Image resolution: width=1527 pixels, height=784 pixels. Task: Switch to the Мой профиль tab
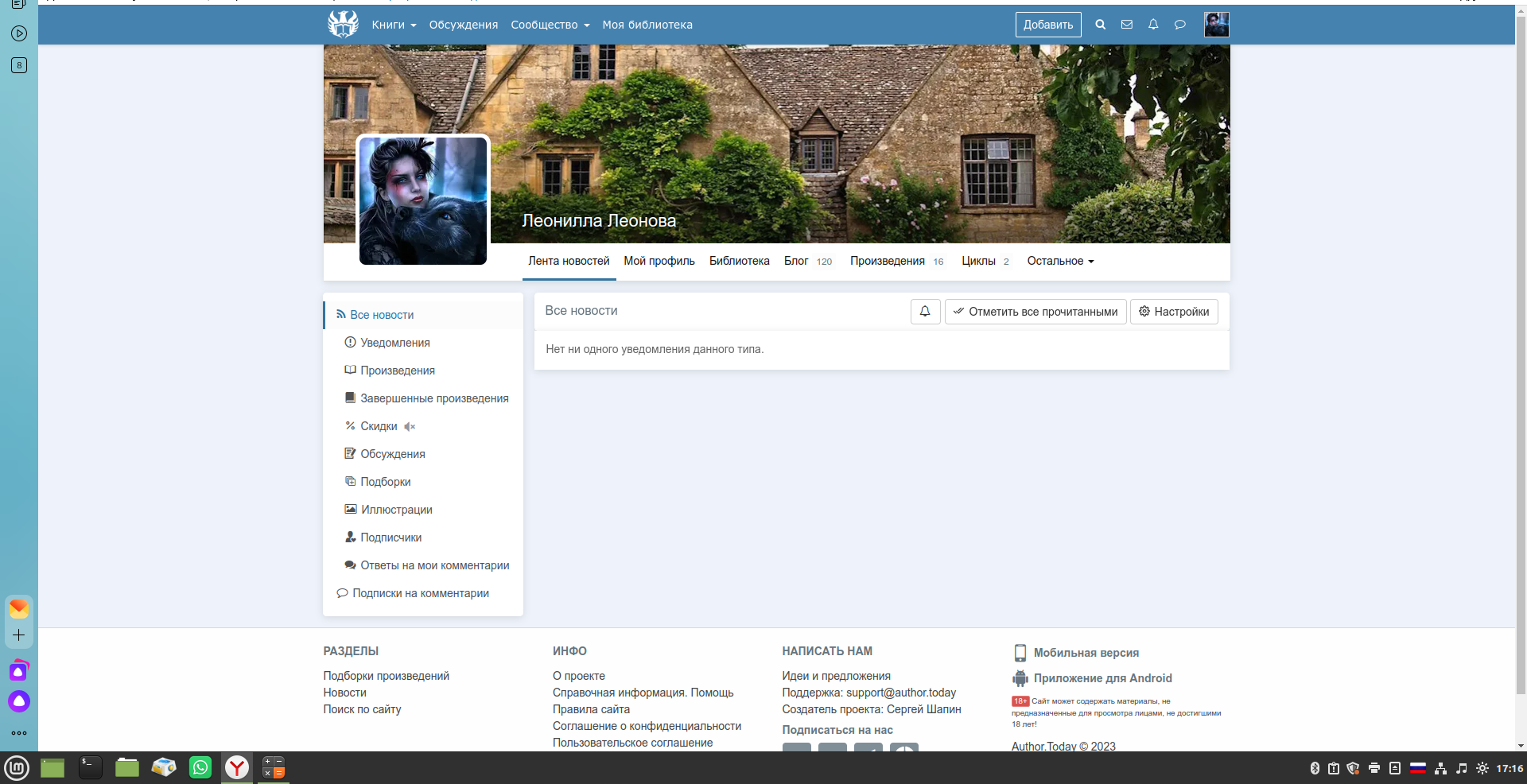(x=659, y=261)
